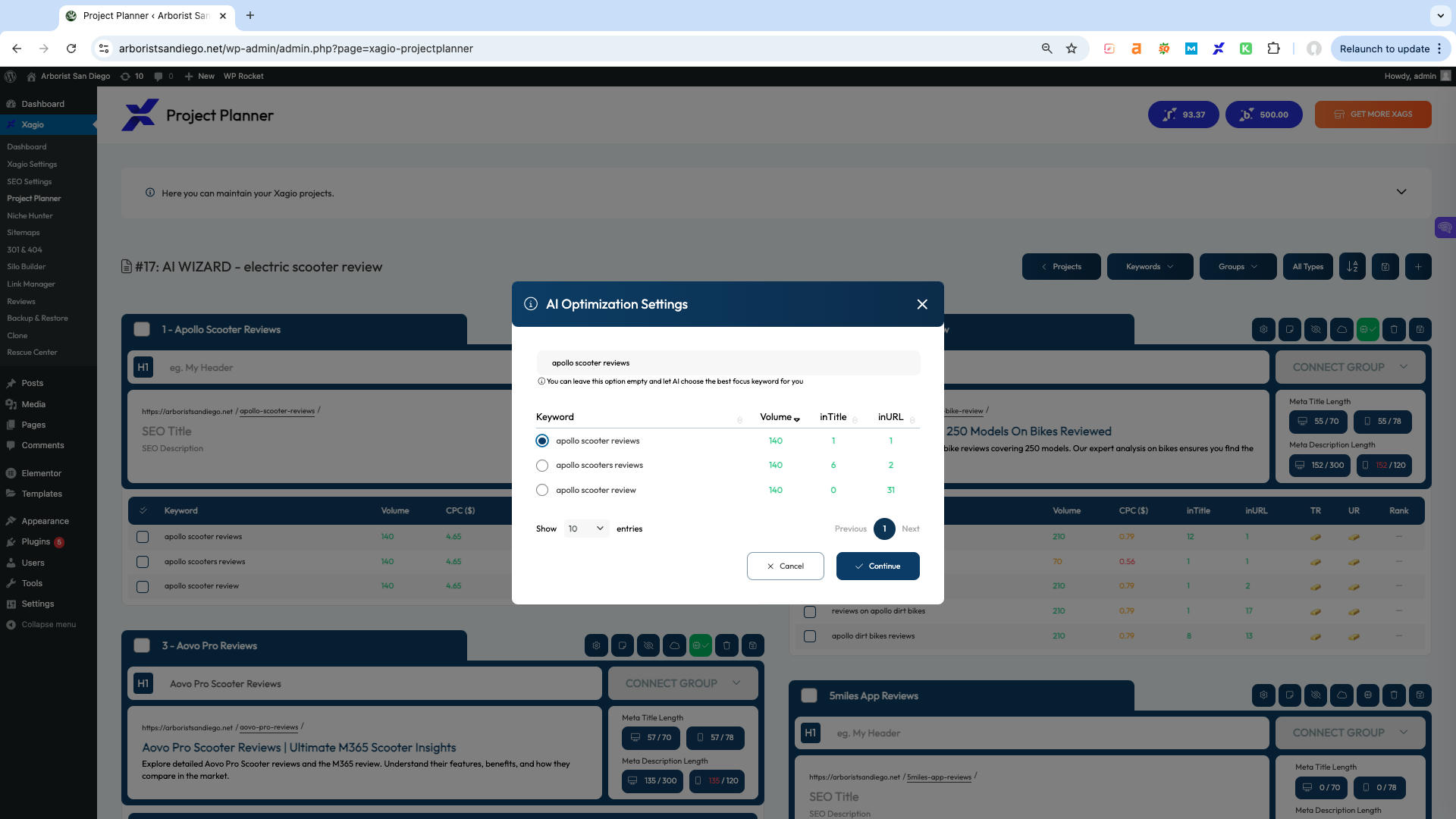Open Link Manager in Xagio submenu

(x=31, y=284)
